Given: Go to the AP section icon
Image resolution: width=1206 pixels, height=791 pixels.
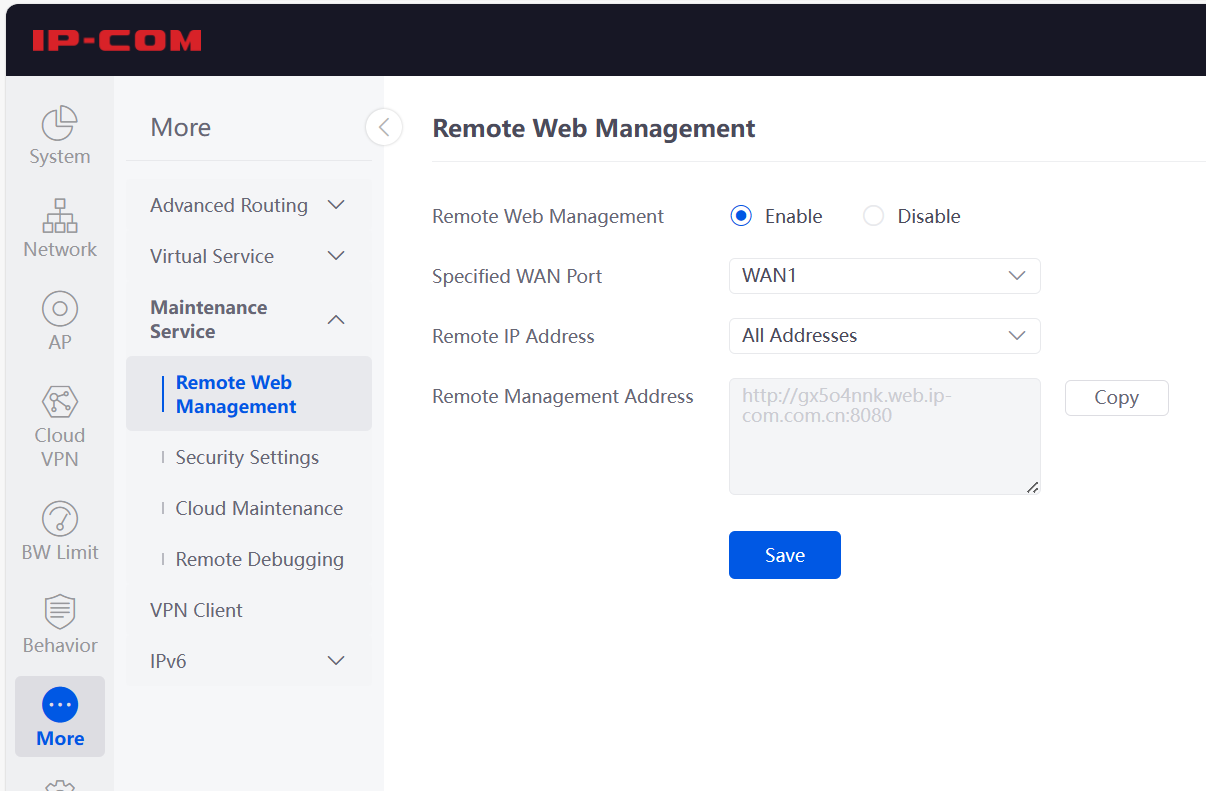Looking at the screenshot, I should point(59,309).
